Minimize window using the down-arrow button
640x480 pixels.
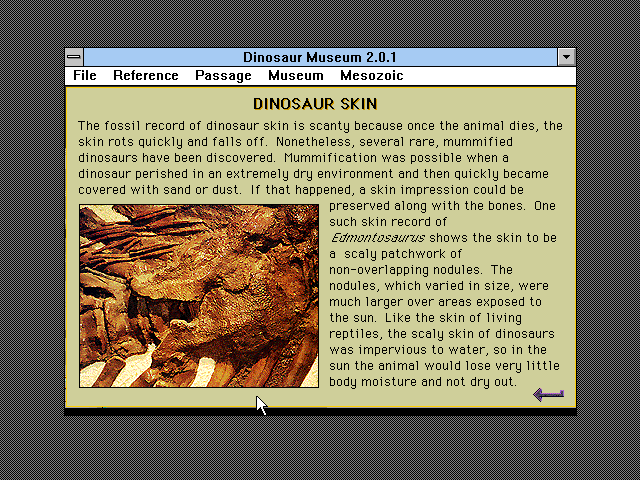567,57
